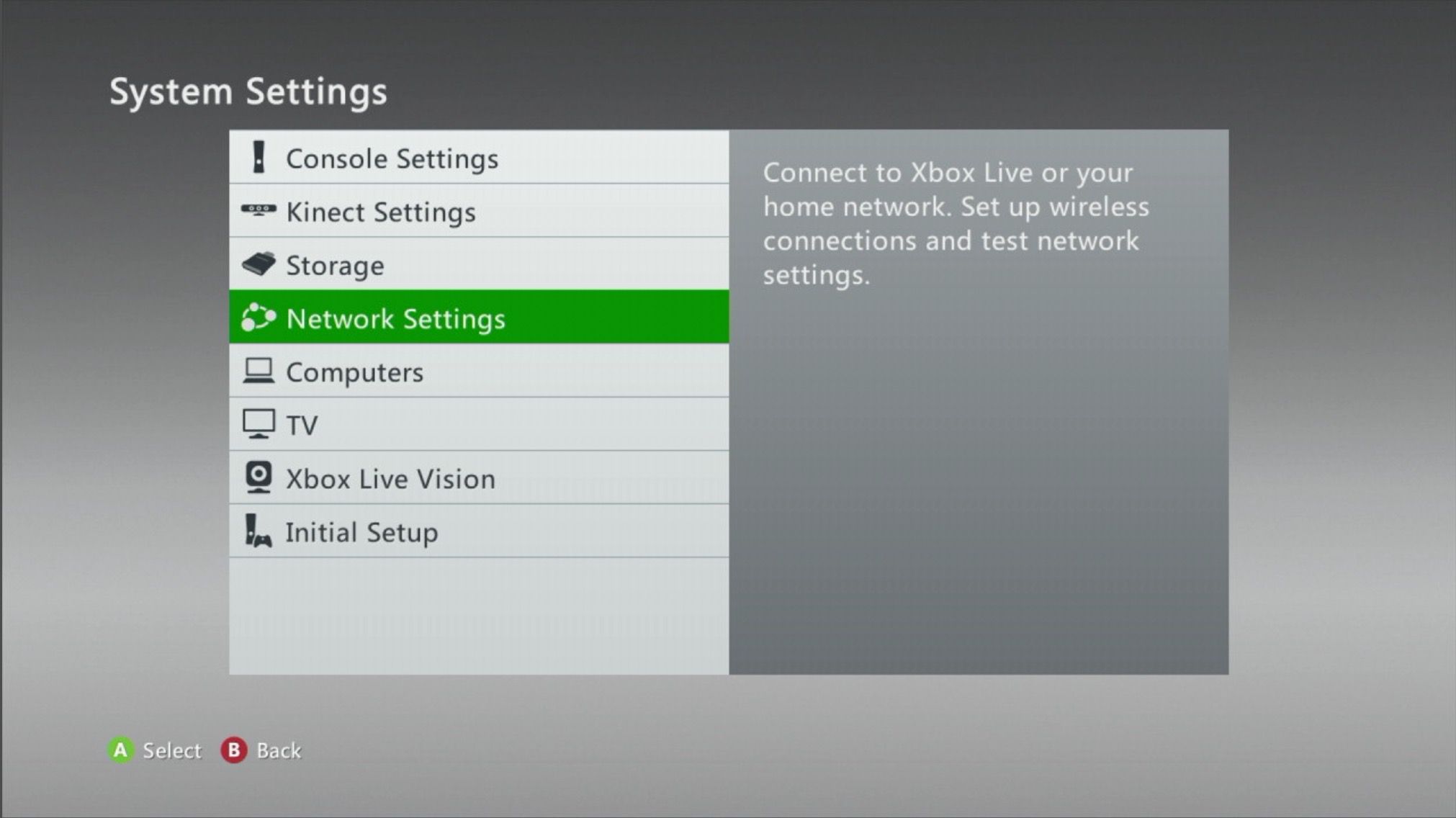Select Initial Setup menu entry
1456x818 pixels.
point(479,532)
